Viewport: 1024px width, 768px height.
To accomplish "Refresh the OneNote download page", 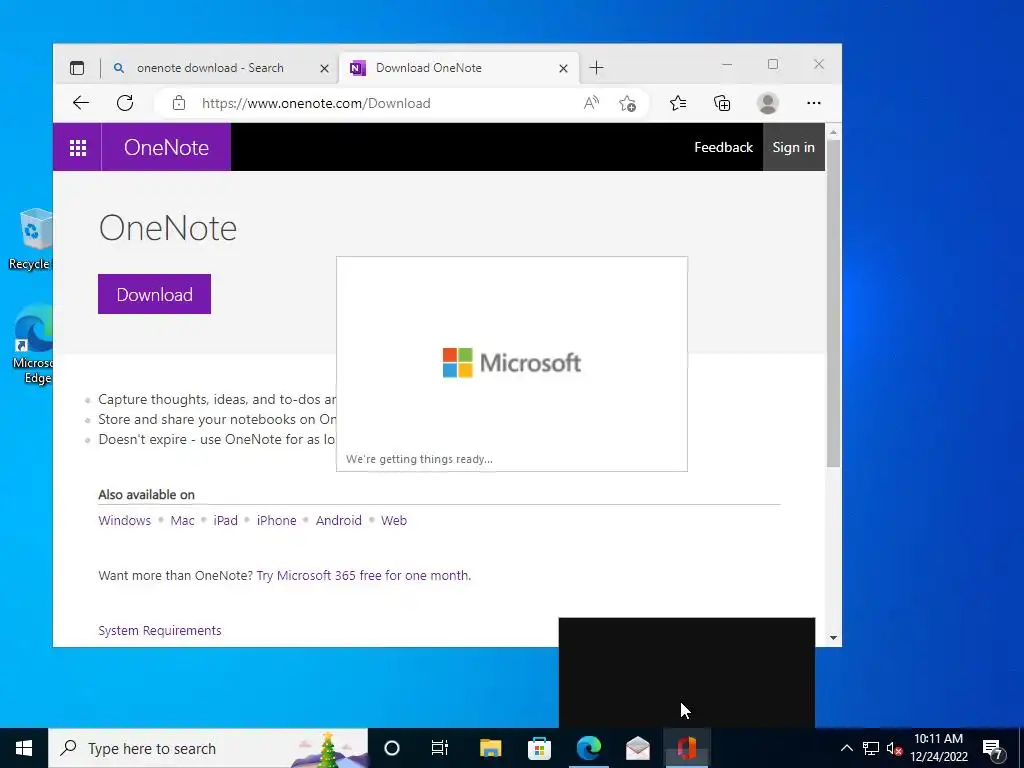I will pyautogui.click(x=125, y=103).
